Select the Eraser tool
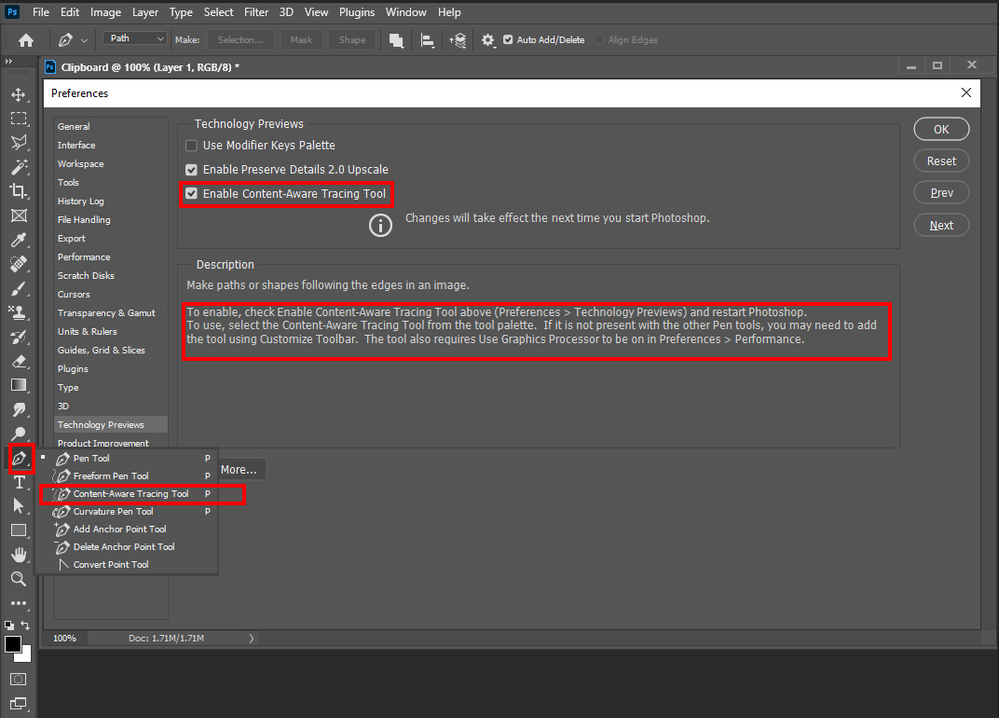Viewport: 999px width, 718px height. 18,361
